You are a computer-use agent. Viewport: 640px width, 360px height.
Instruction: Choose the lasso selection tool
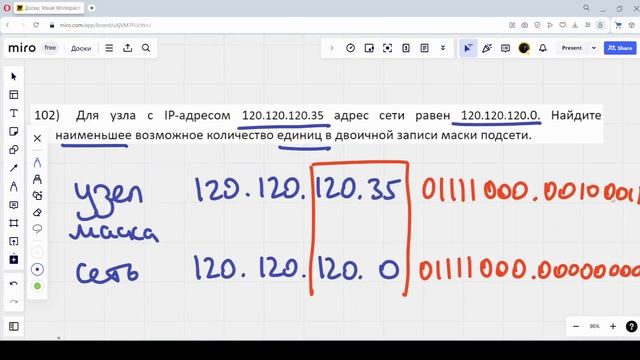coord(37,229)
